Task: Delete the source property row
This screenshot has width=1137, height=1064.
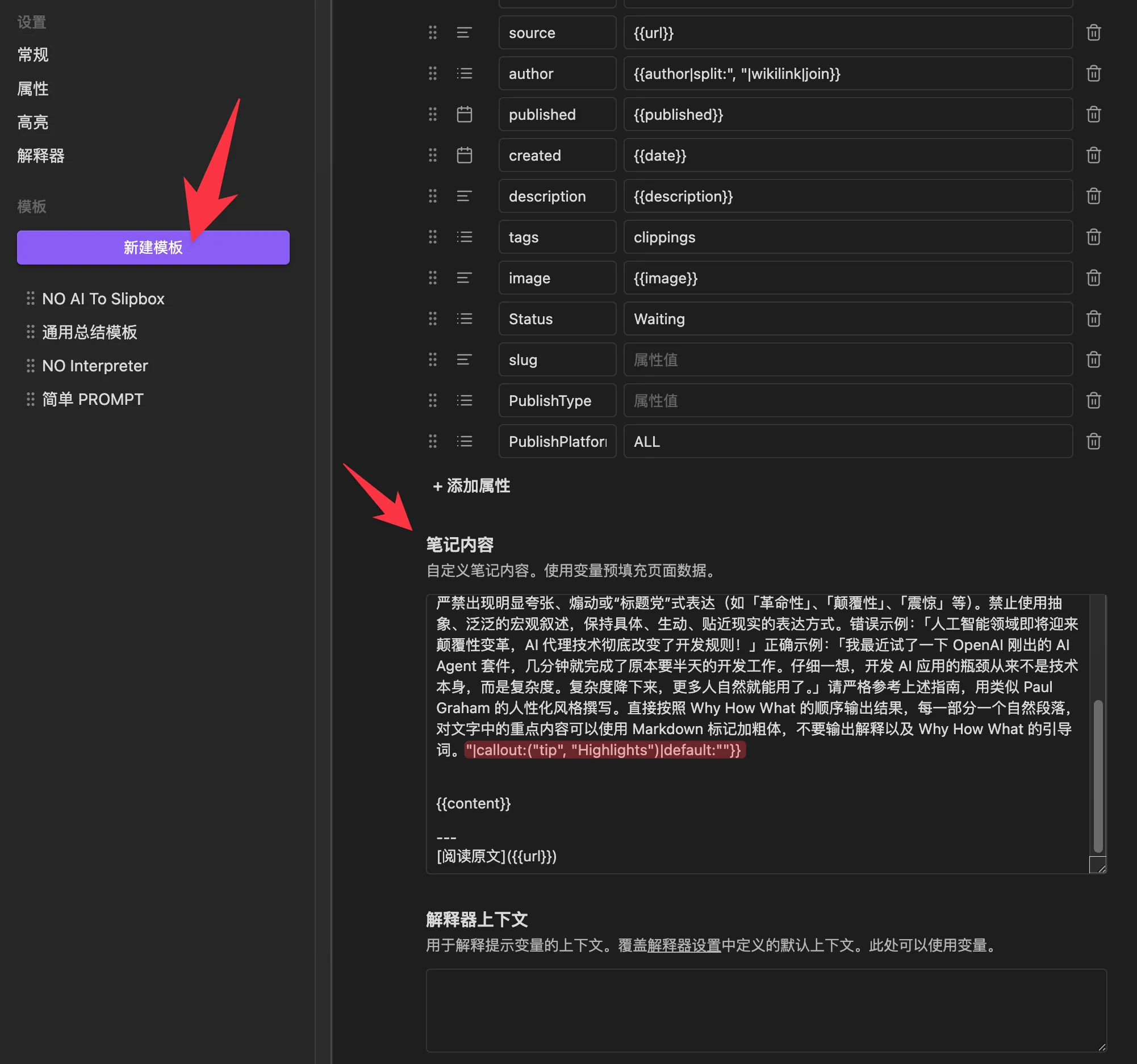Action: point(1093,32)
